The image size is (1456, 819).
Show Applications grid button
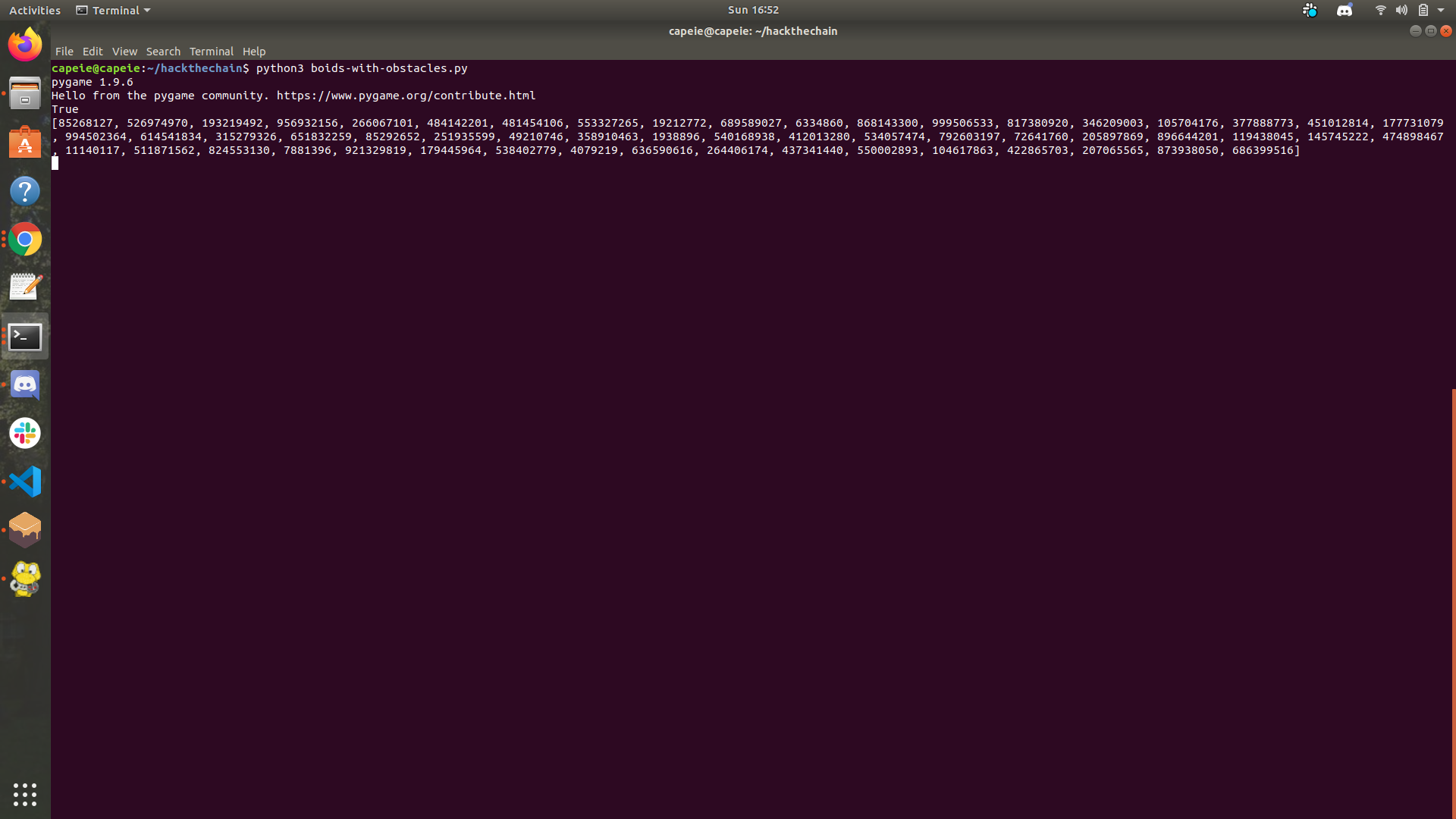[x=25, y=794]
